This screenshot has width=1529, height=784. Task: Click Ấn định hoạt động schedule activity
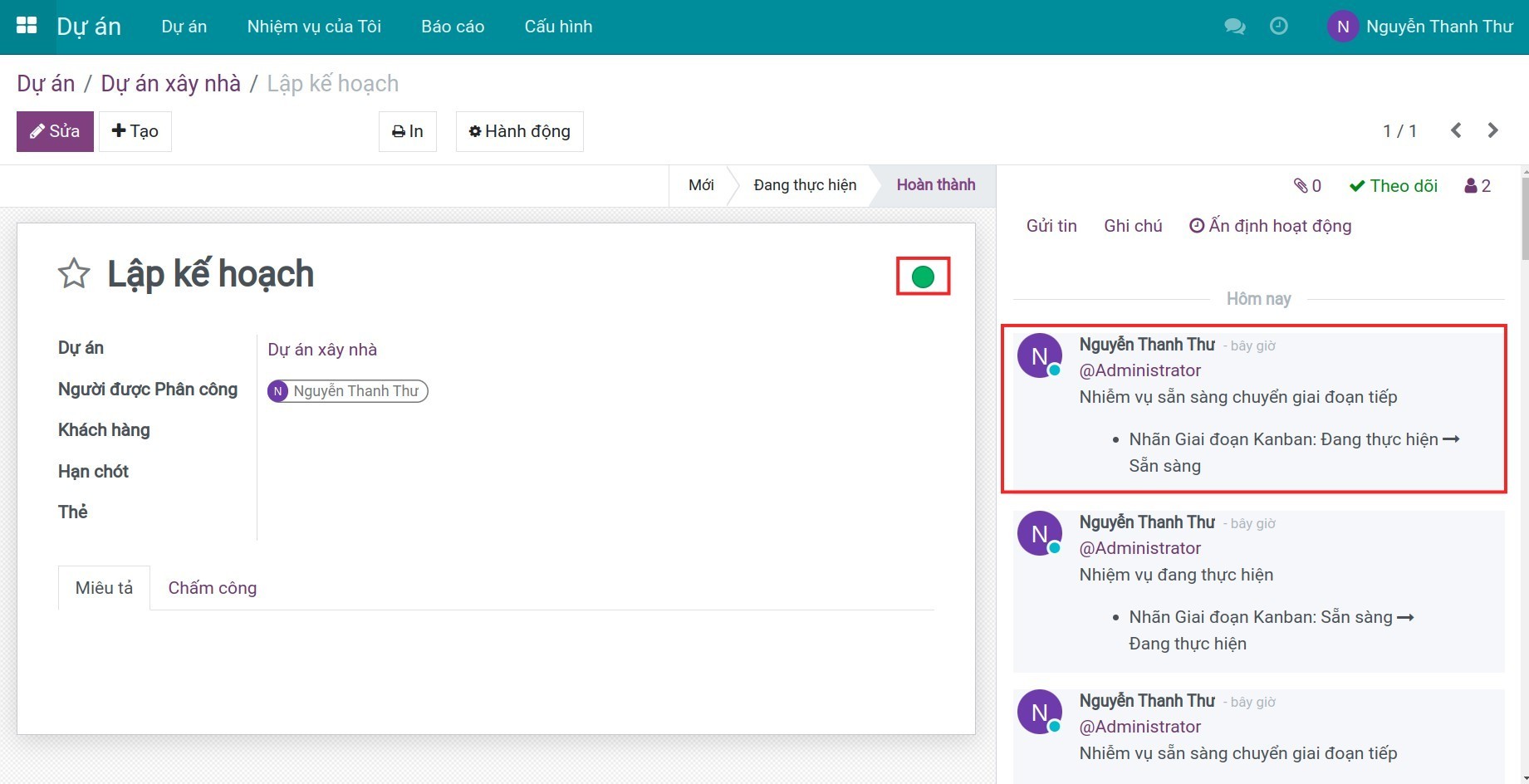coord(1270,226)
